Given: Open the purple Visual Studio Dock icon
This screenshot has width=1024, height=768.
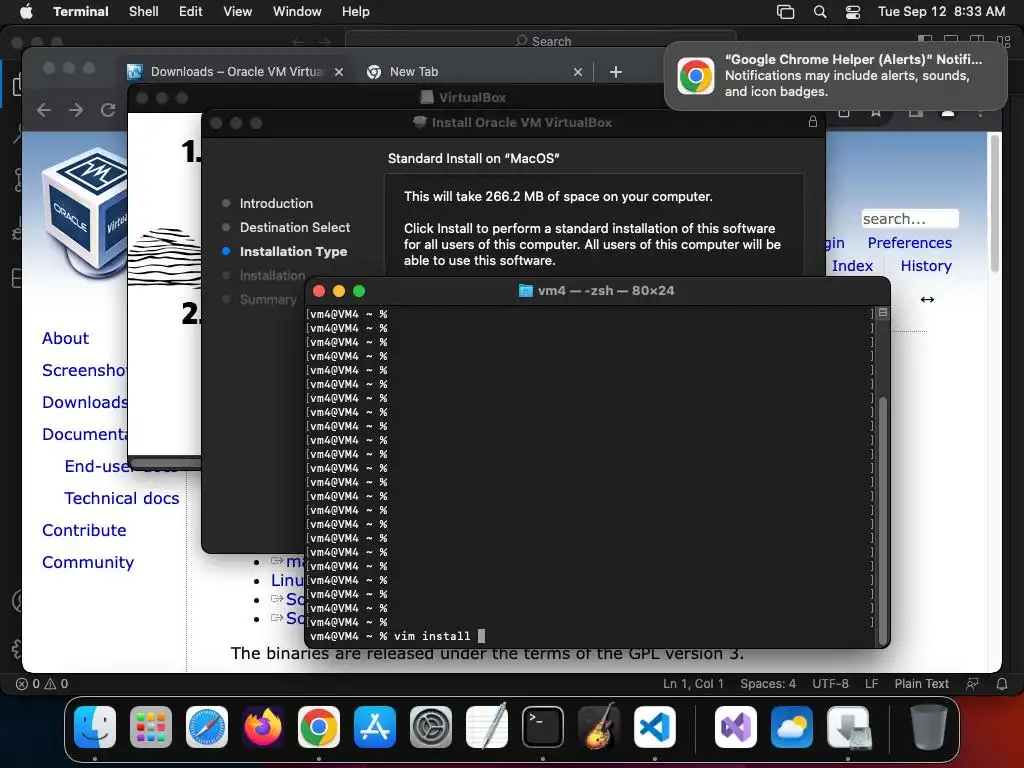Looking at the screenshot, I should click(x=736, y=727).
